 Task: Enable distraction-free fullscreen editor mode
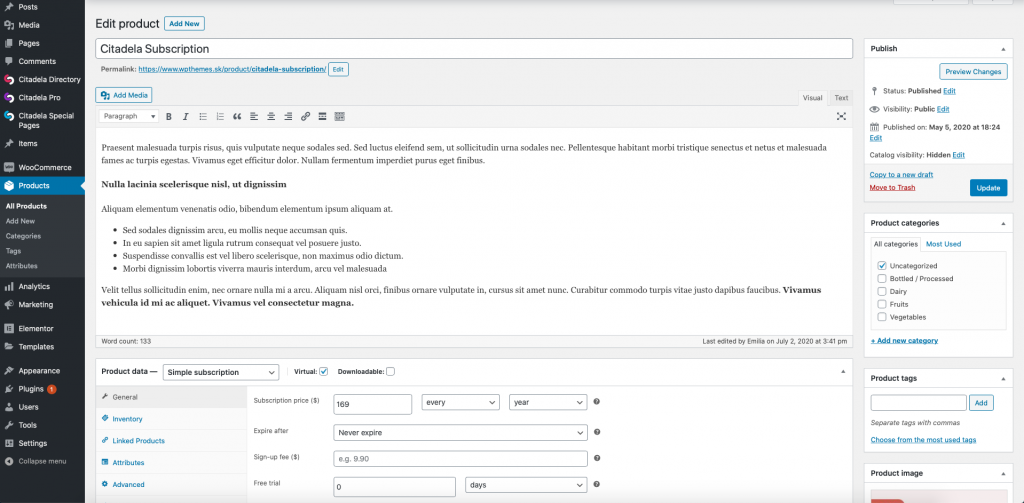[841, 116]
